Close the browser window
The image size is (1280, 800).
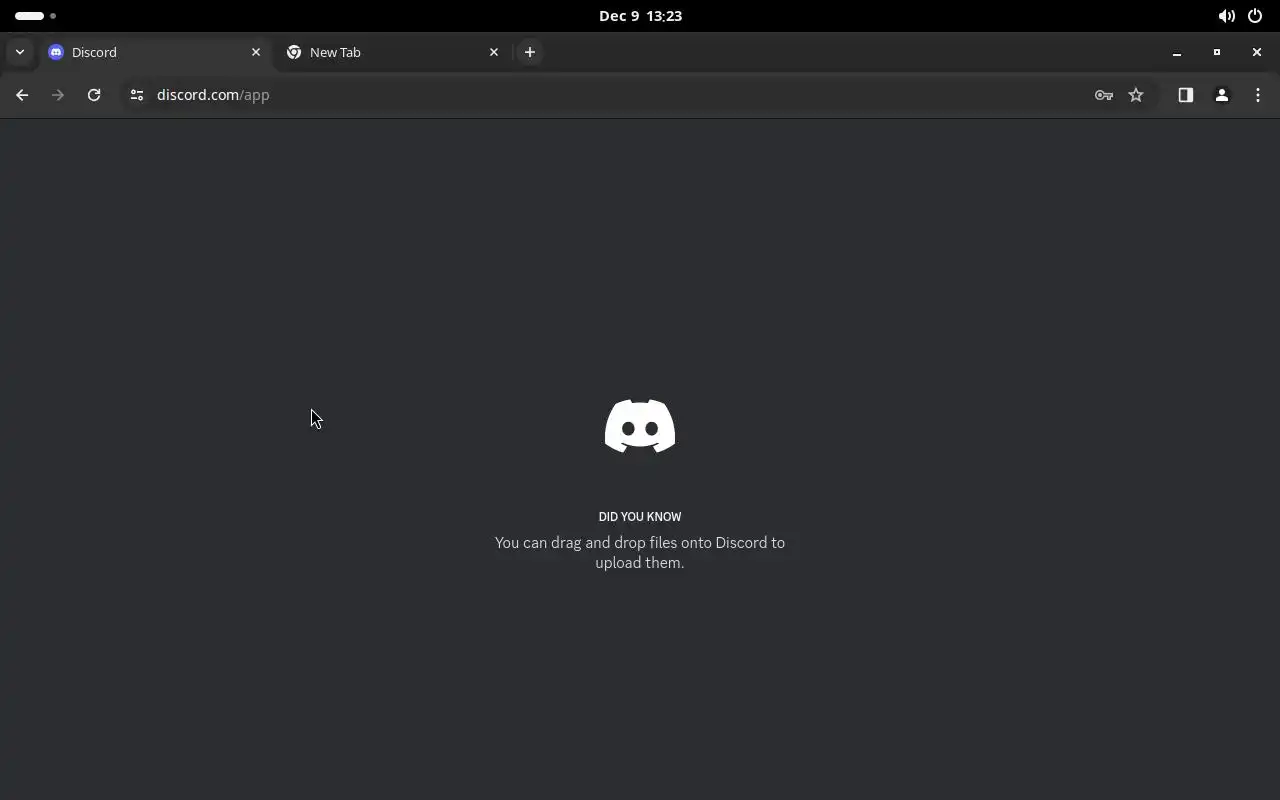(1257, 52)
